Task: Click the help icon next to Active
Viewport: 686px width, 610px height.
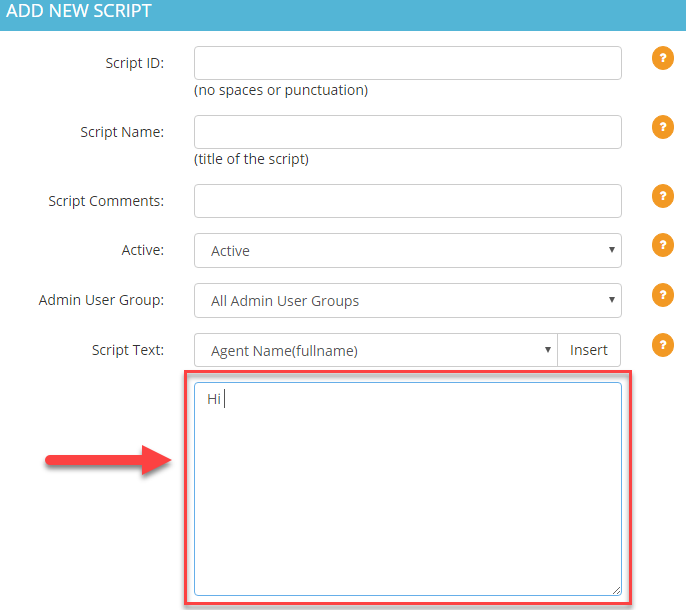Action: pyautogui.click(x=663, y=245)
